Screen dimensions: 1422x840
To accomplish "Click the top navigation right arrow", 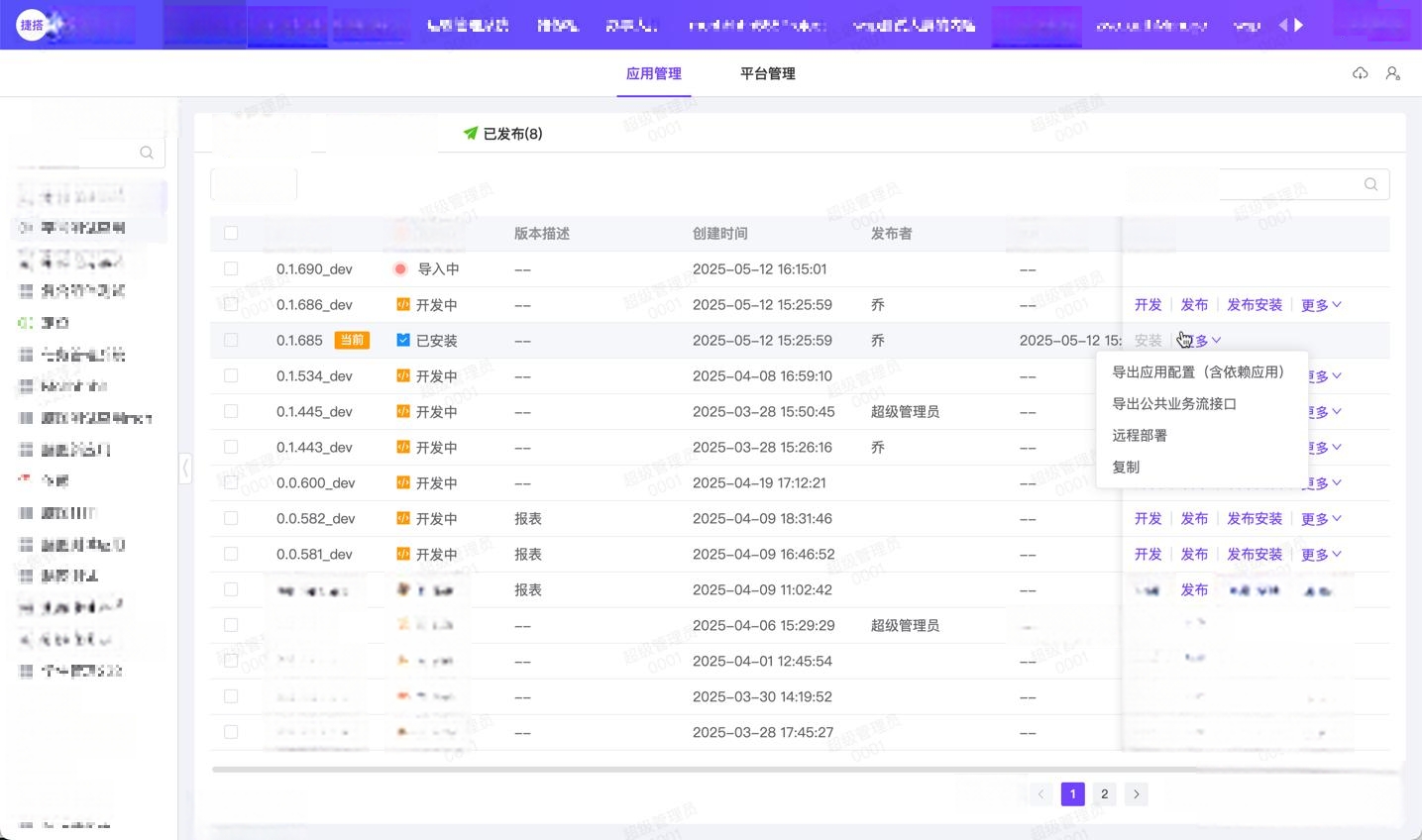I will 1299,25.
